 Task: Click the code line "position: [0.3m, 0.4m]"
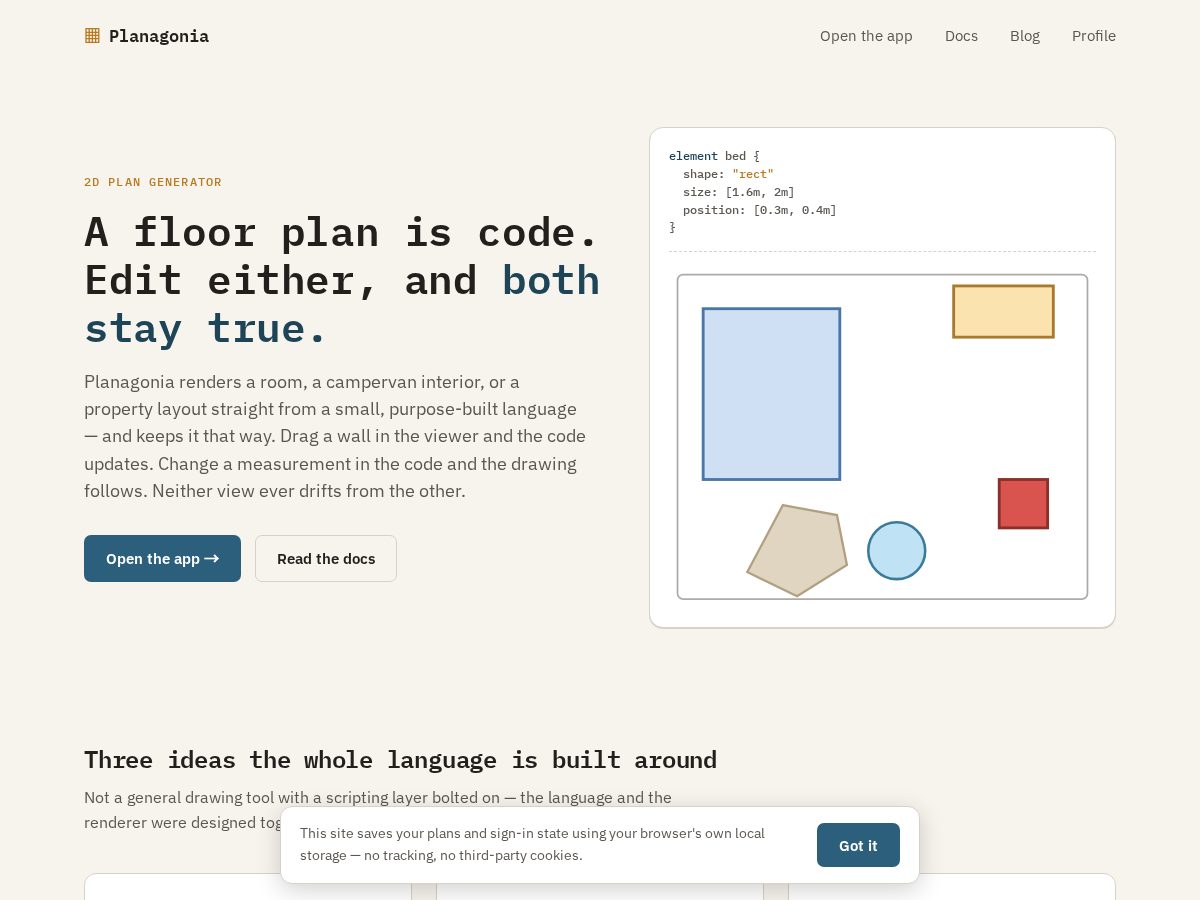pos(760,210)
